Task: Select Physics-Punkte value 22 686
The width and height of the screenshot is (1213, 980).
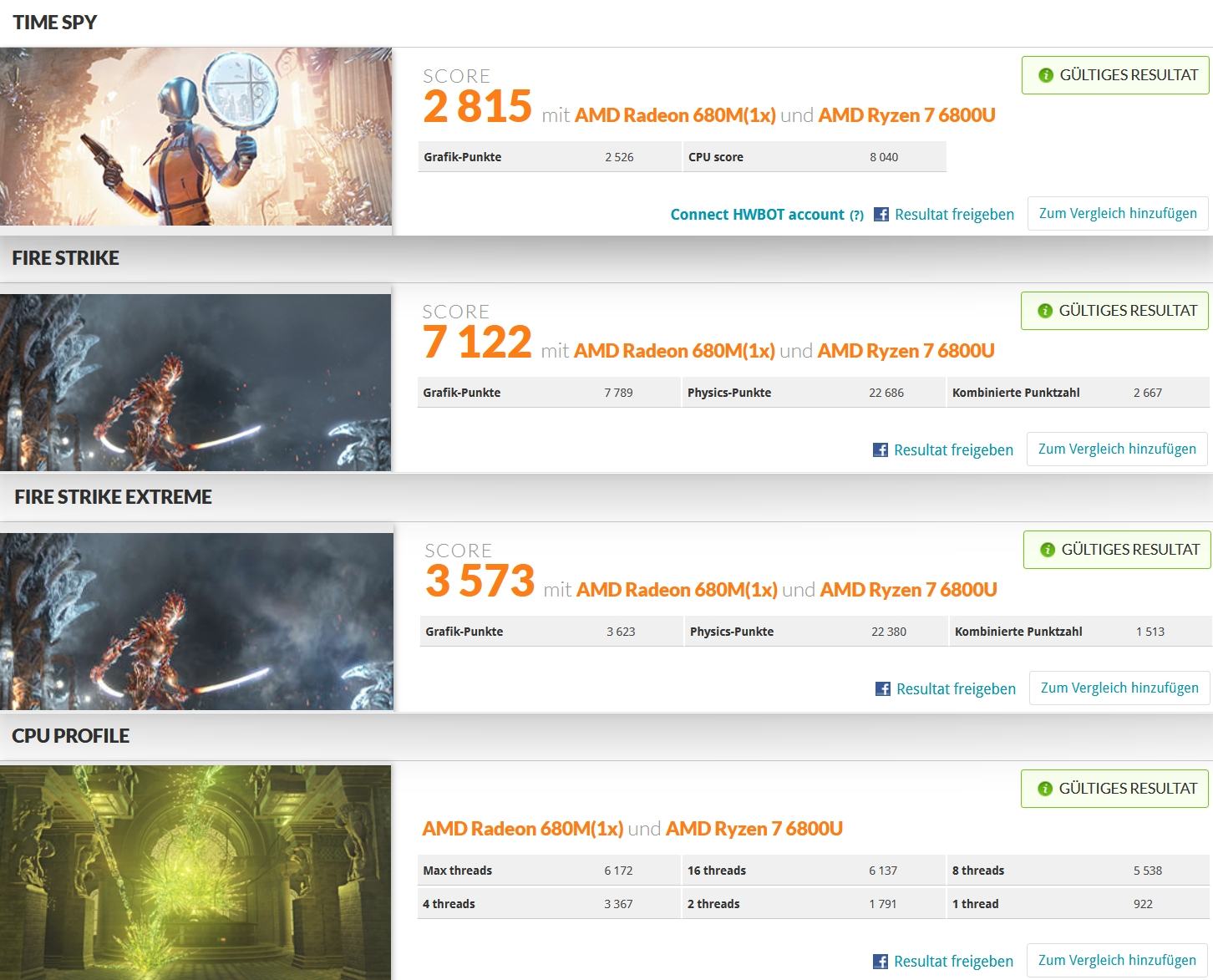Action: (x=886, y=393)
